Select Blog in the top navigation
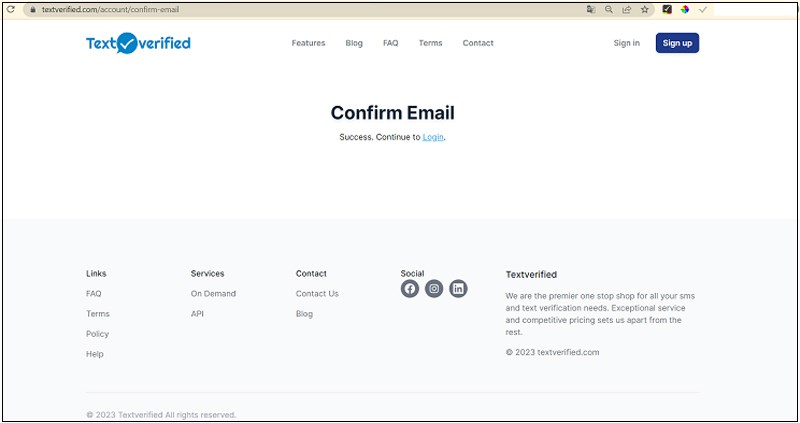Viewport: 800px width, 423px height. (354, 43)
